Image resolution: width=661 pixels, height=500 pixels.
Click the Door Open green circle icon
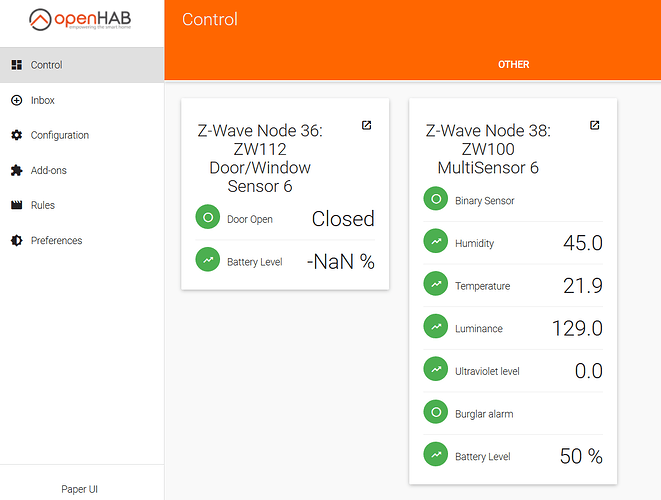tap(207, 218)
